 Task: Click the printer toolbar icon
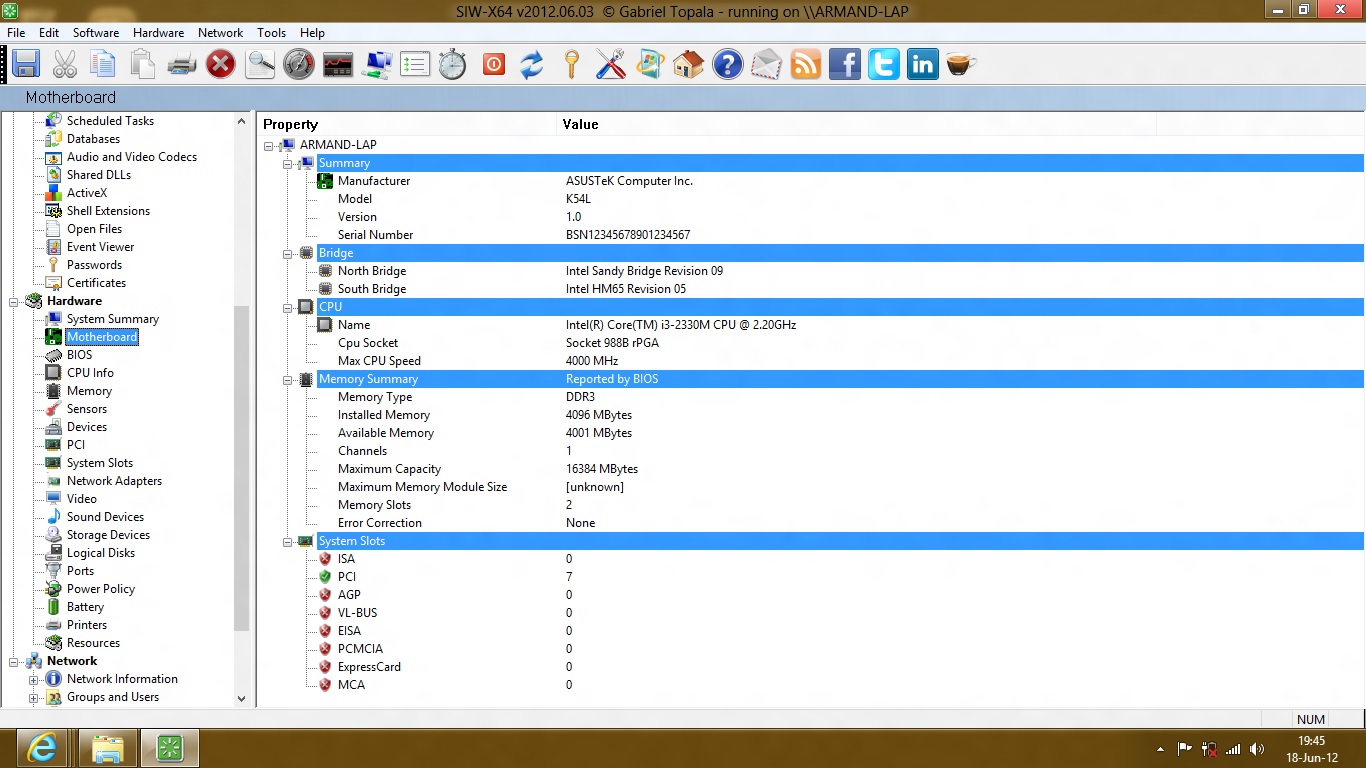181,65
